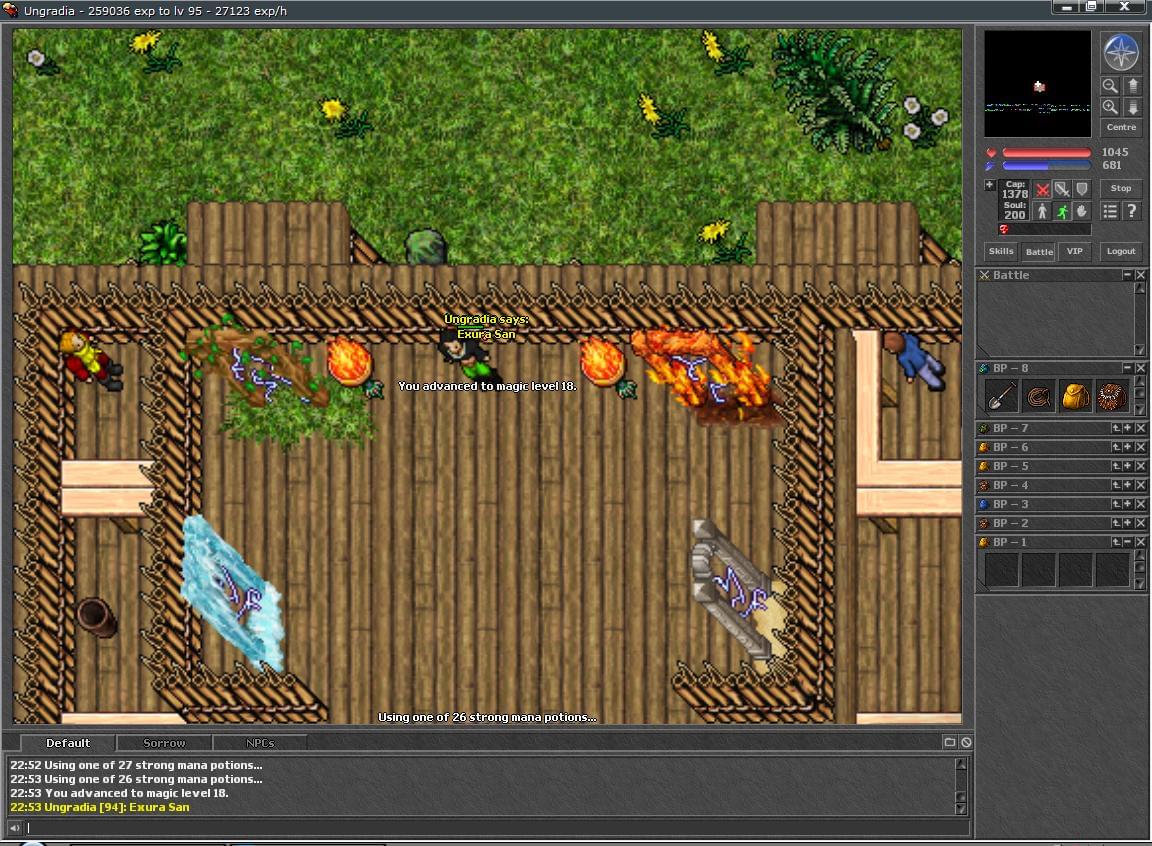This screenshot has width=1152, height=846.
Task: Click the red skull status icon
Action: click(1004, 229)
